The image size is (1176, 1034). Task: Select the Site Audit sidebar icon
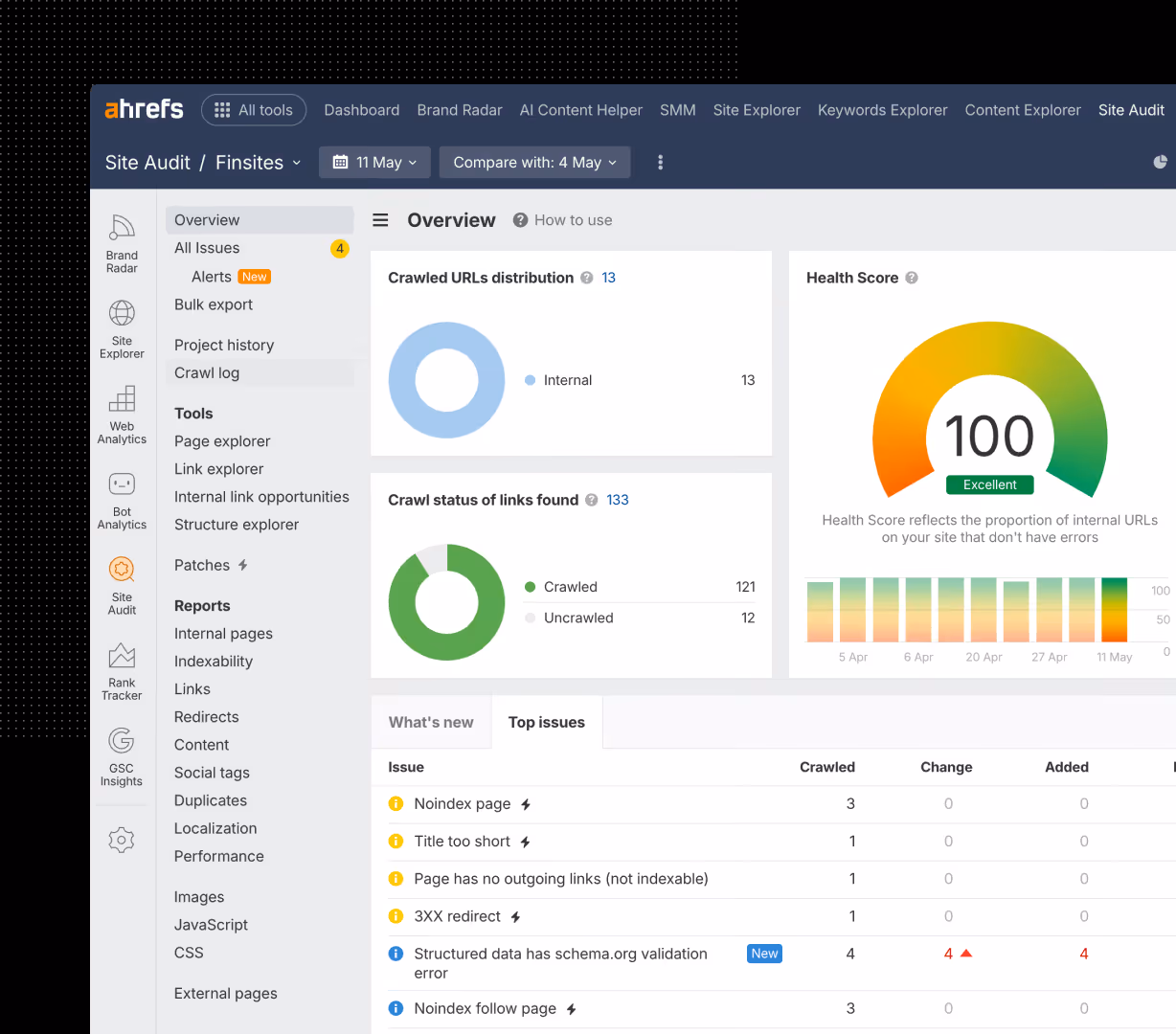tap(122, 585)
